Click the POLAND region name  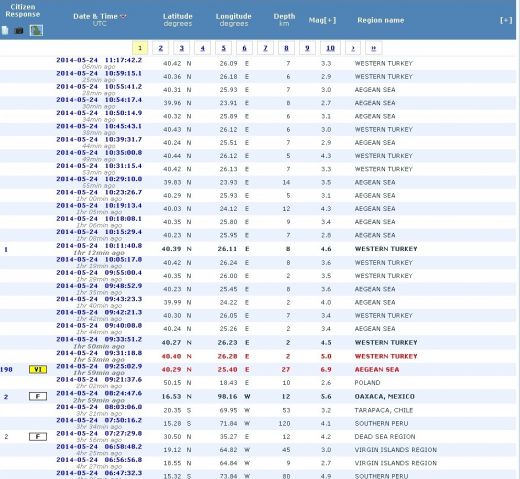(x=367, y=383)
